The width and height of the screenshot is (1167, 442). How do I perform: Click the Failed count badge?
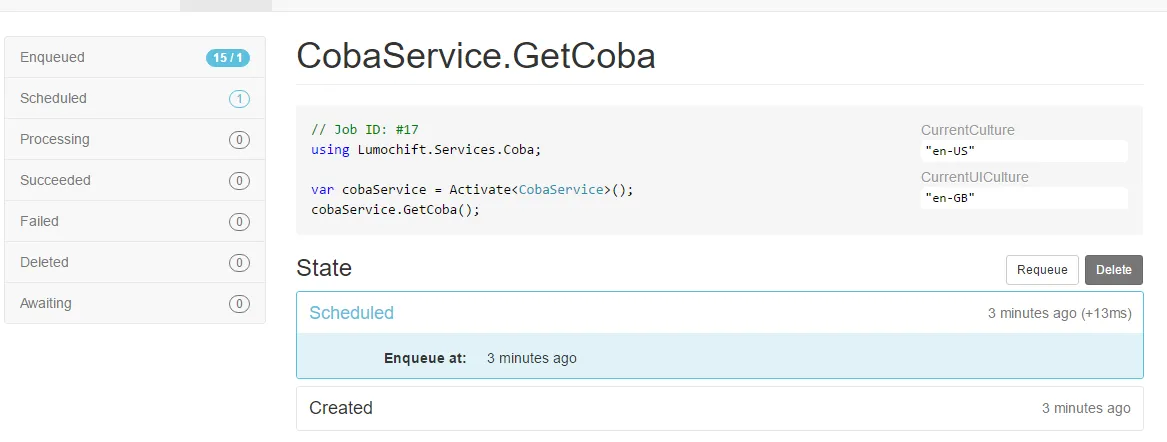(239, 222)
